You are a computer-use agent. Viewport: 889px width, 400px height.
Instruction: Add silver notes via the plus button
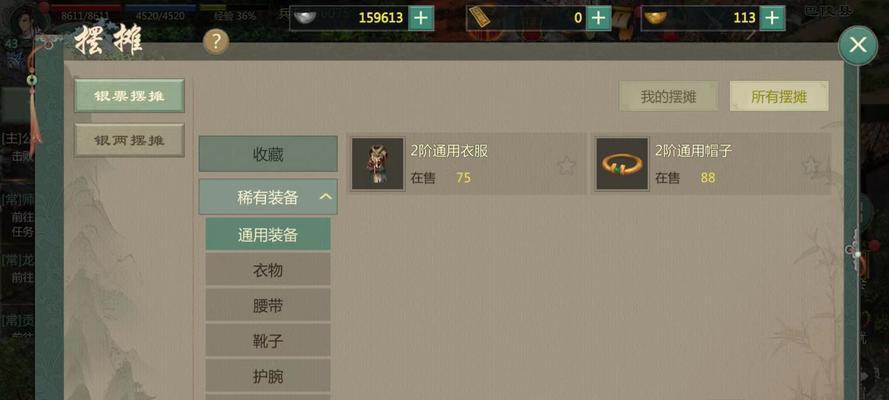(x=599, y=18)
